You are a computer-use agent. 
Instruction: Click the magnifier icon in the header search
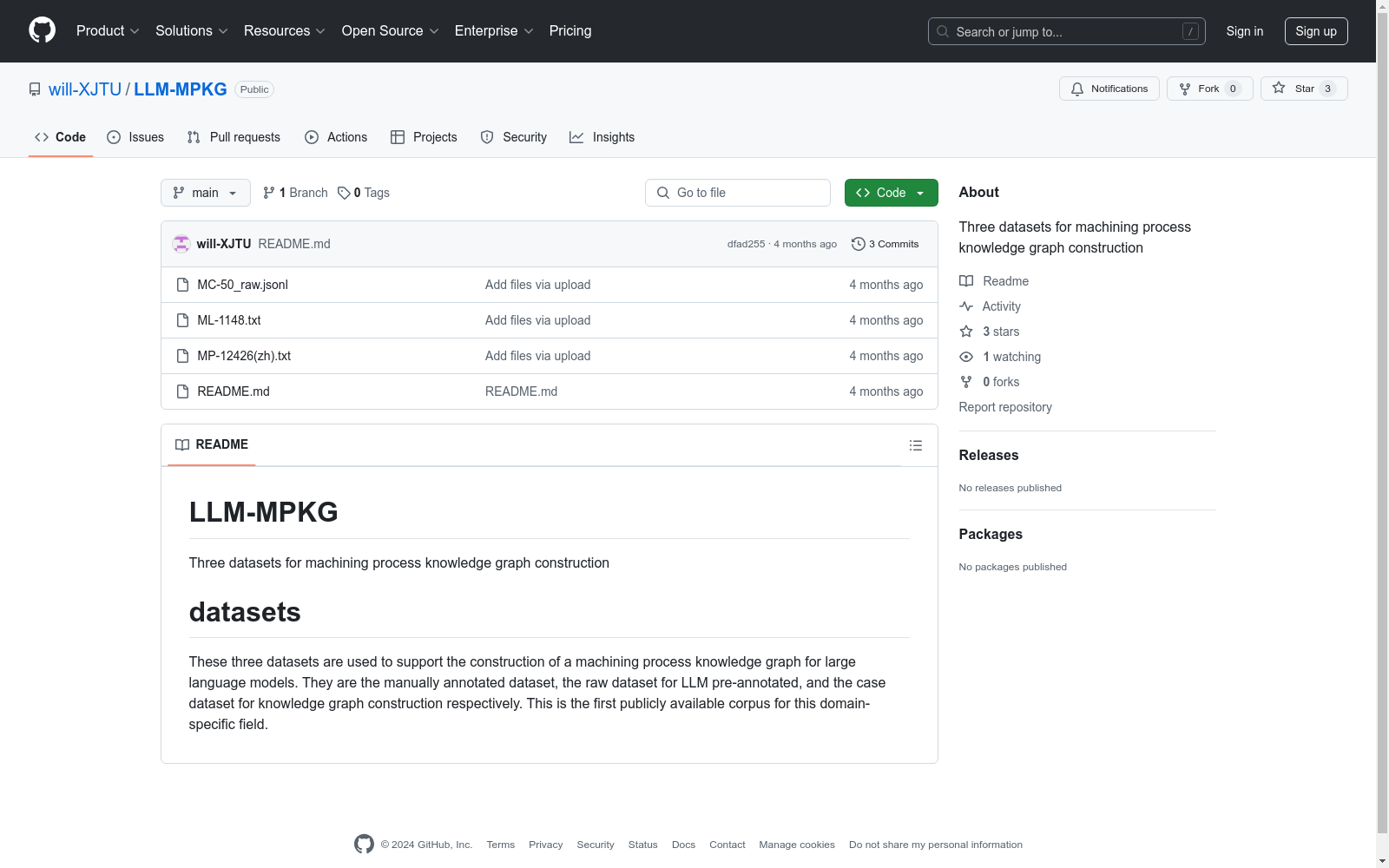pyautogui.click(x=943, y=31)
